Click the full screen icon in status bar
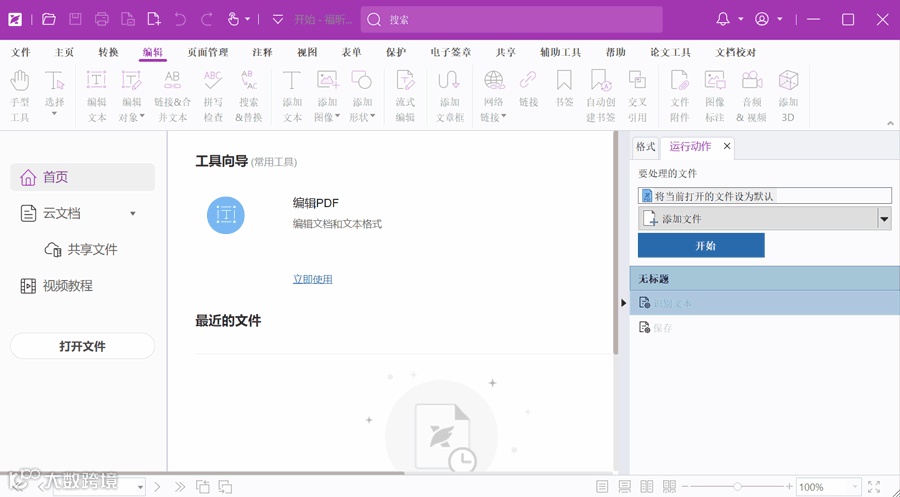 coord(874,487)
